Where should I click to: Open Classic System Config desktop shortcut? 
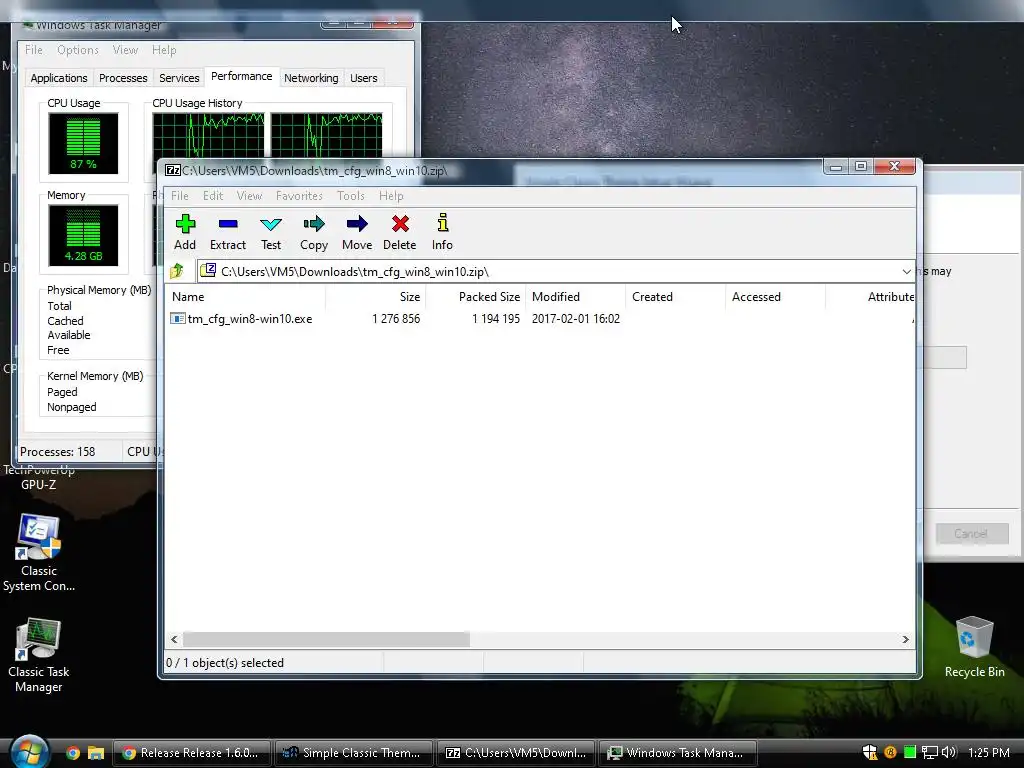pos(39,552)
